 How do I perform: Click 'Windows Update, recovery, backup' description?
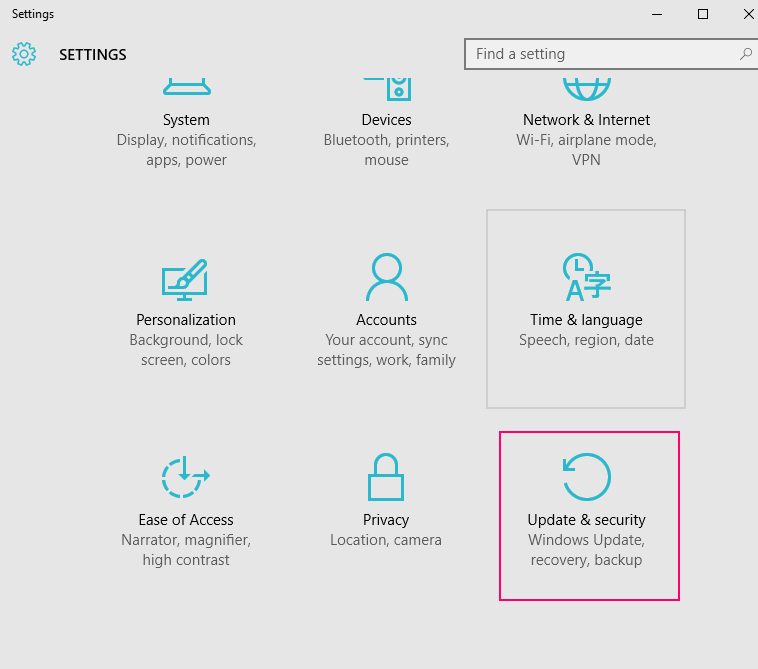pos(586,550)
